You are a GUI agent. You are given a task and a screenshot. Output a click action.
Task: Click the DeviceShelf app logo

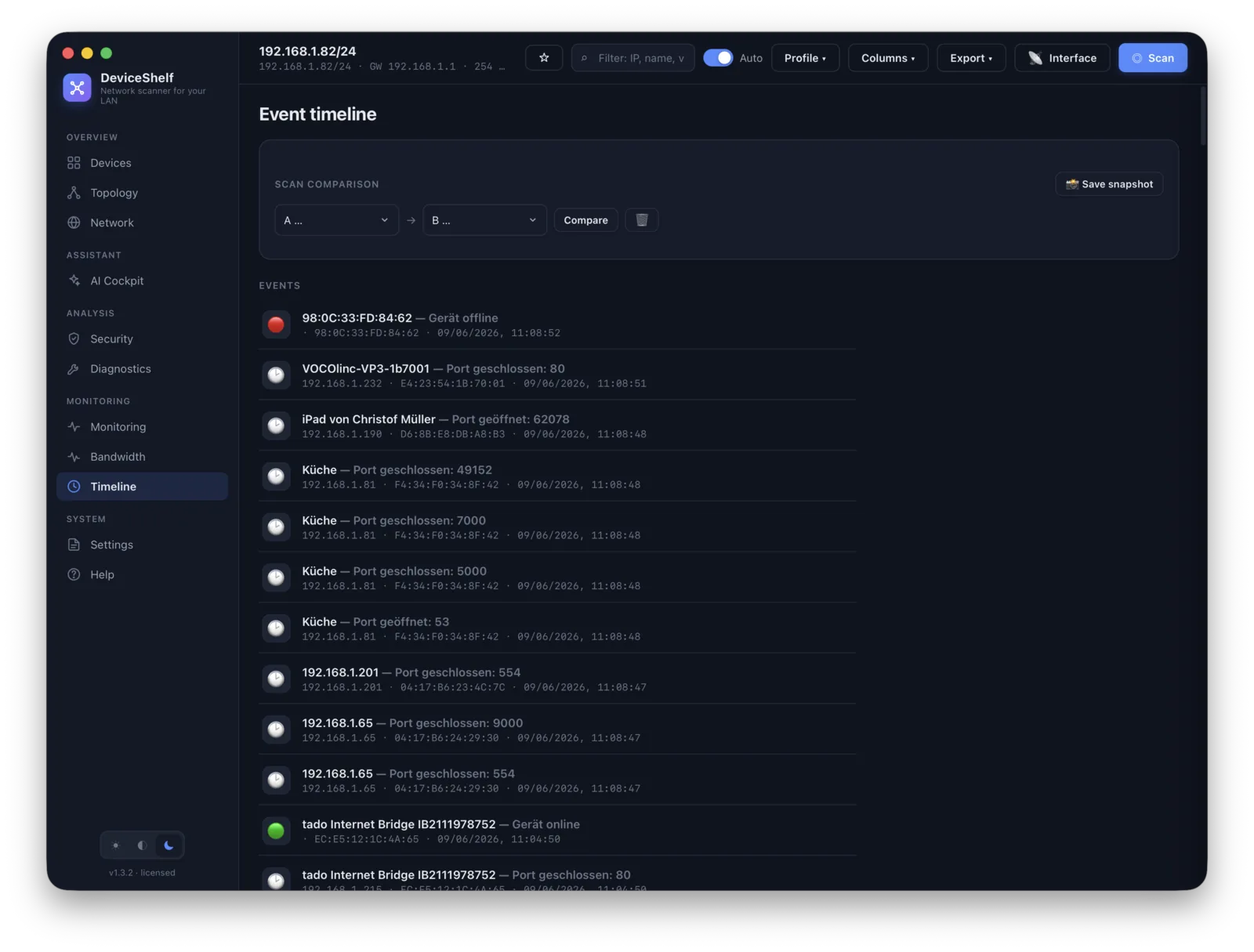click(77, 88)
